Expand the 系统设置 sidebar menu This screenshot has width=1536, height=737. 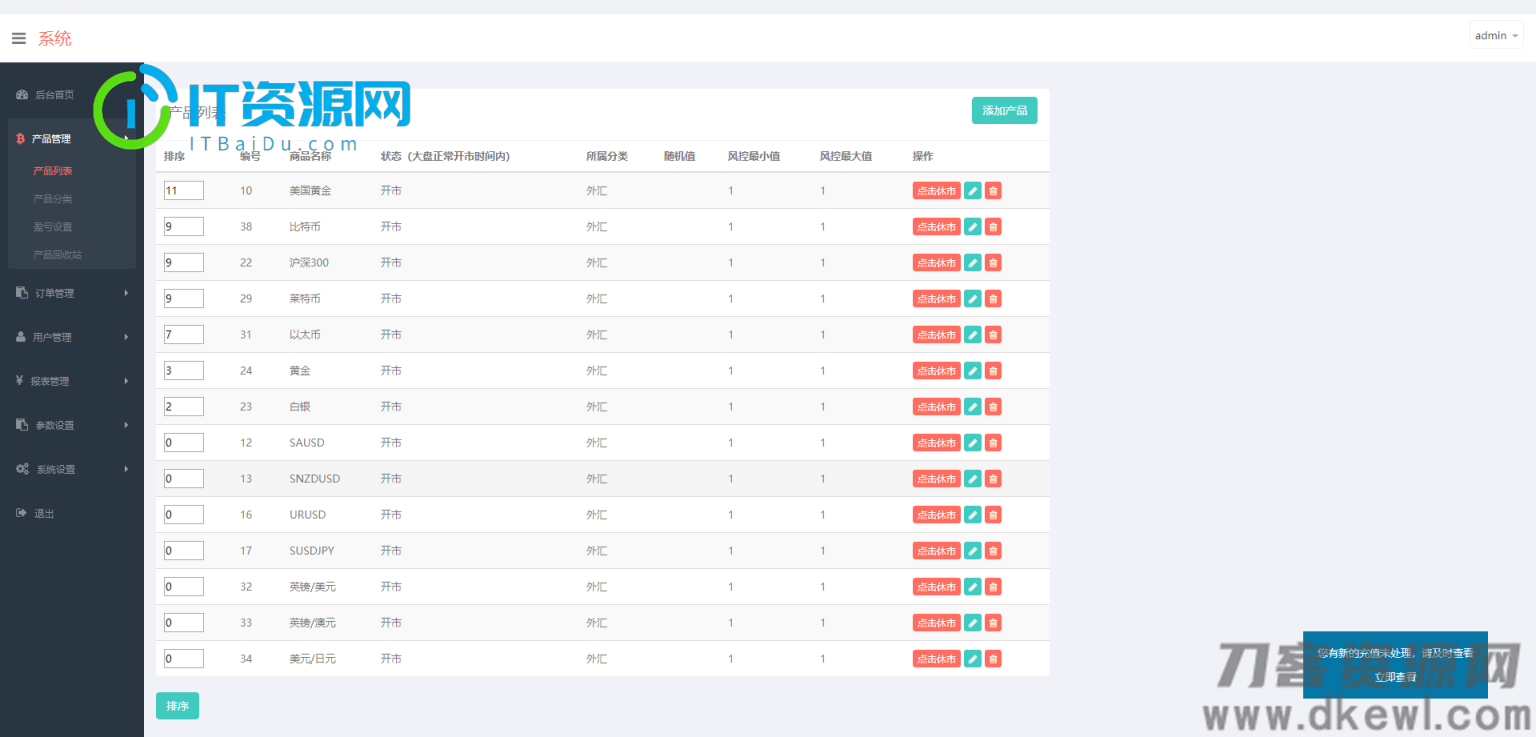tap(72, 469)
